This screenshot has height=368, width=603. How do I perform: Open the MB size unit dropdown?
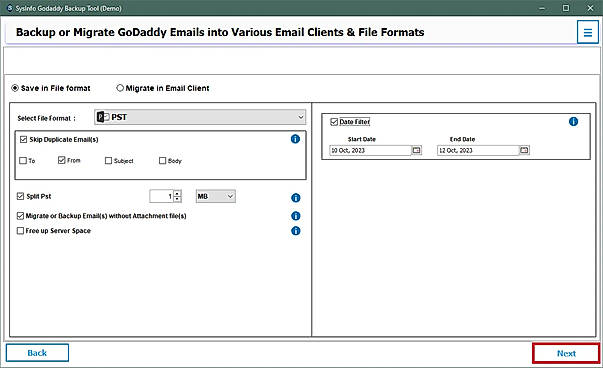(x=216, y=196)
